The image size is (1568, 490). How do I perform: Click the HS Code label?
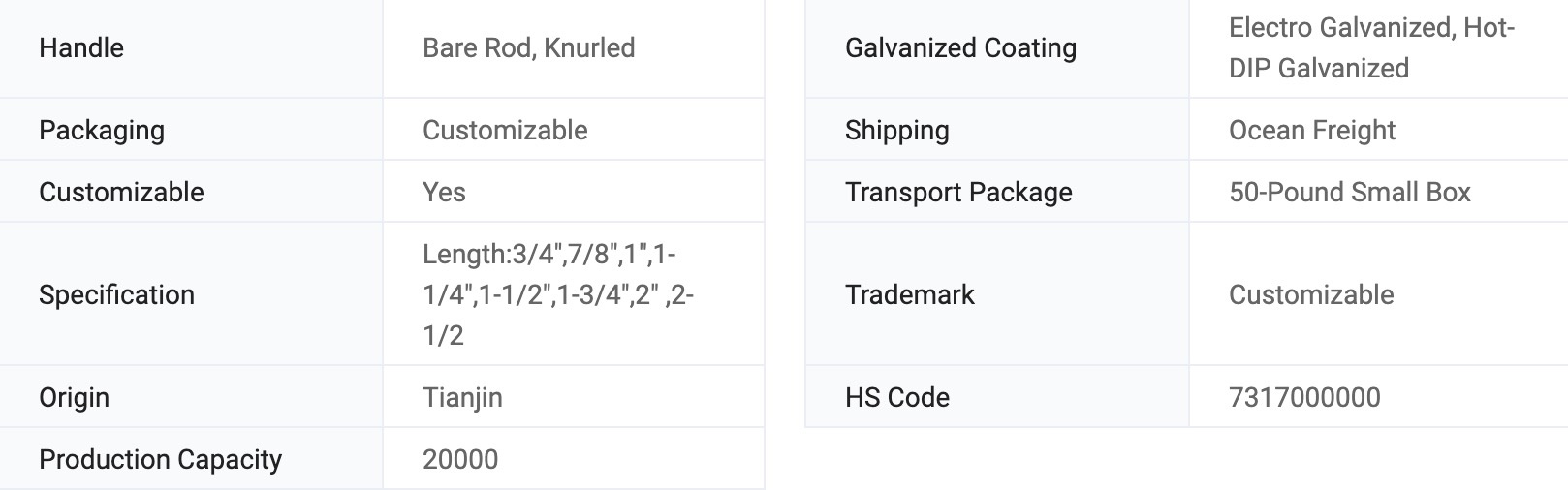(896, 397)
